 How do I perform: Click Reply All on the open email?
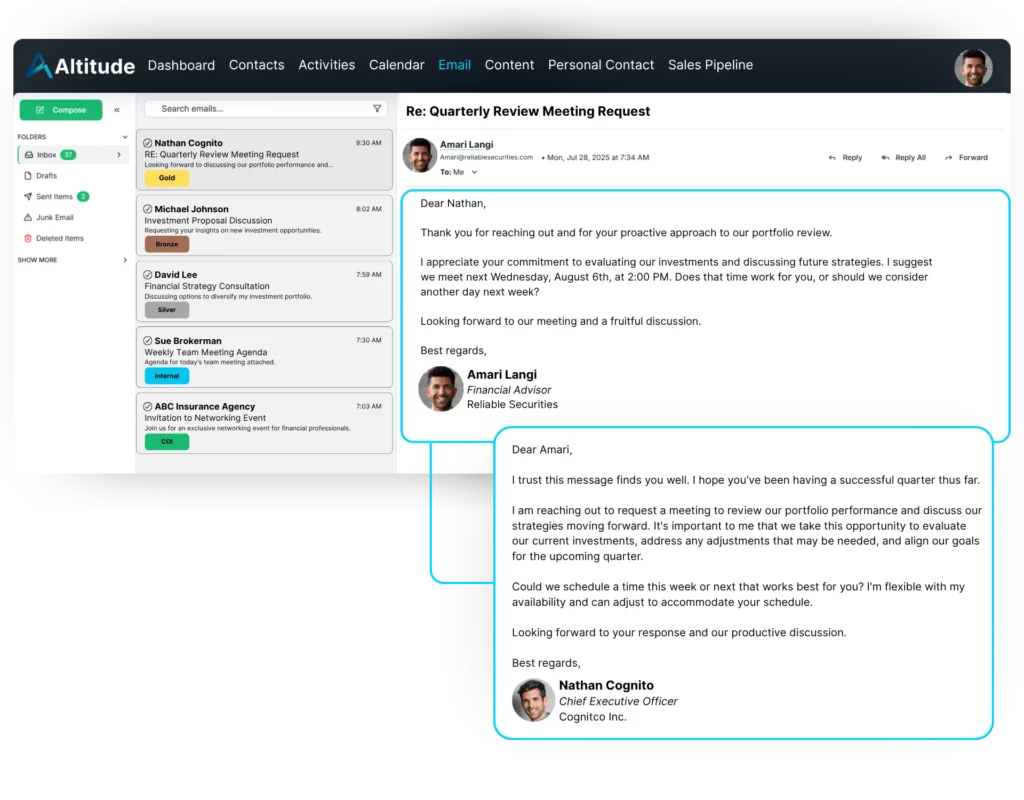point(903,158)
